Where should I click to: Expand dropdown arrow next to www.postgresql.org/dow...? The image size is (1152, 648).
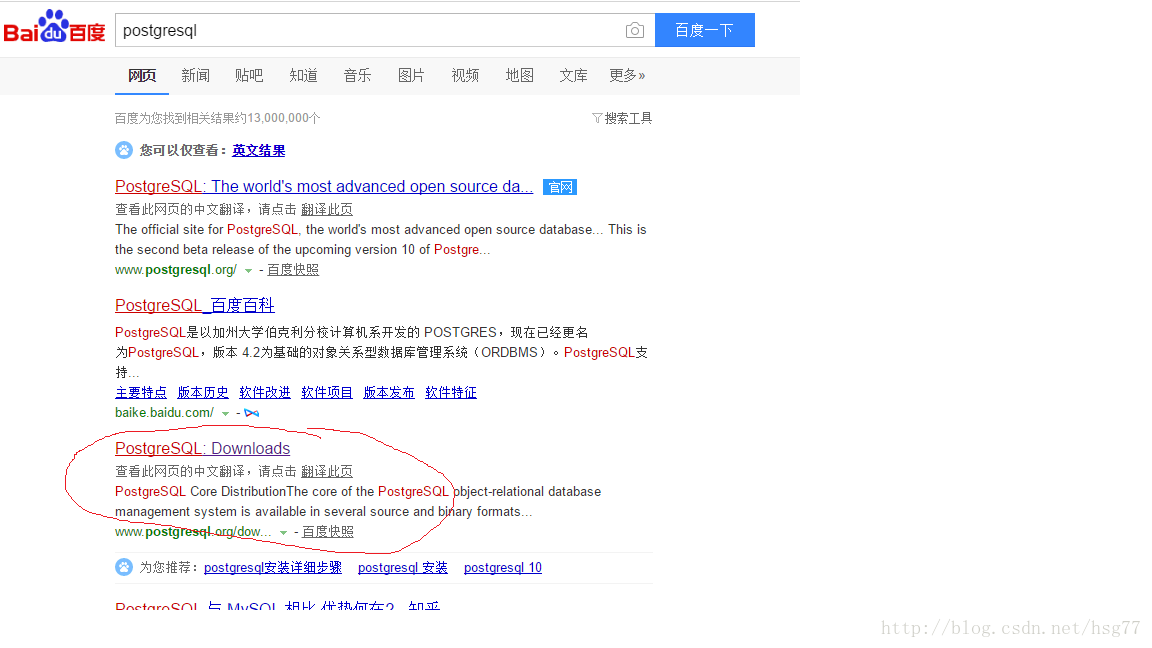point(283,533)
